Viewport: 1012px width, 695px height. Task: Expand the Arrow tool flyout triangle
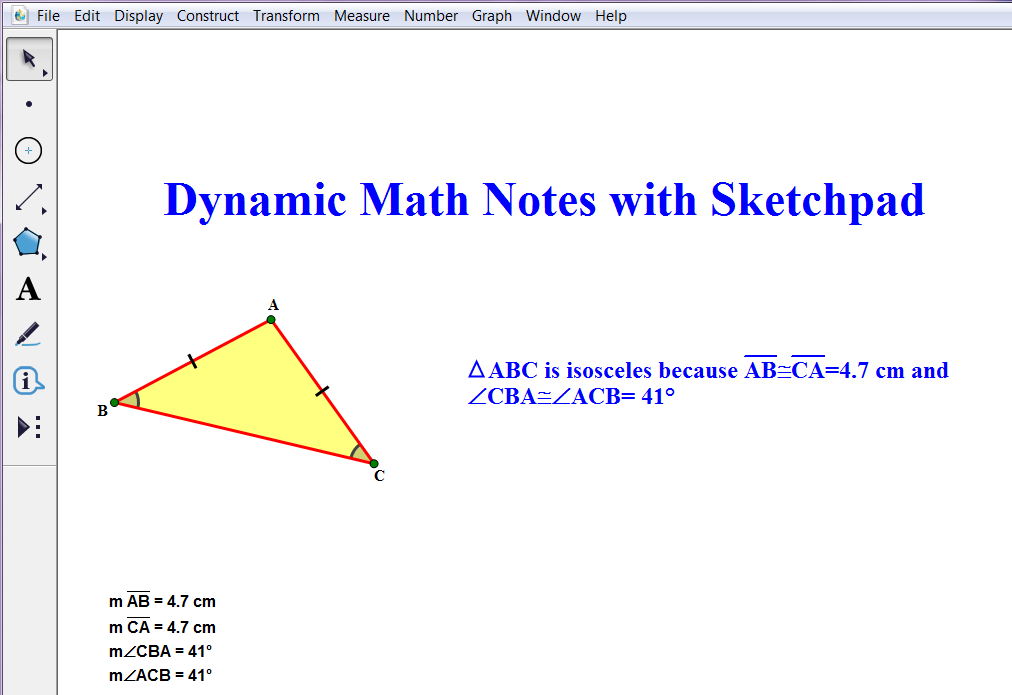coord(45,74)
